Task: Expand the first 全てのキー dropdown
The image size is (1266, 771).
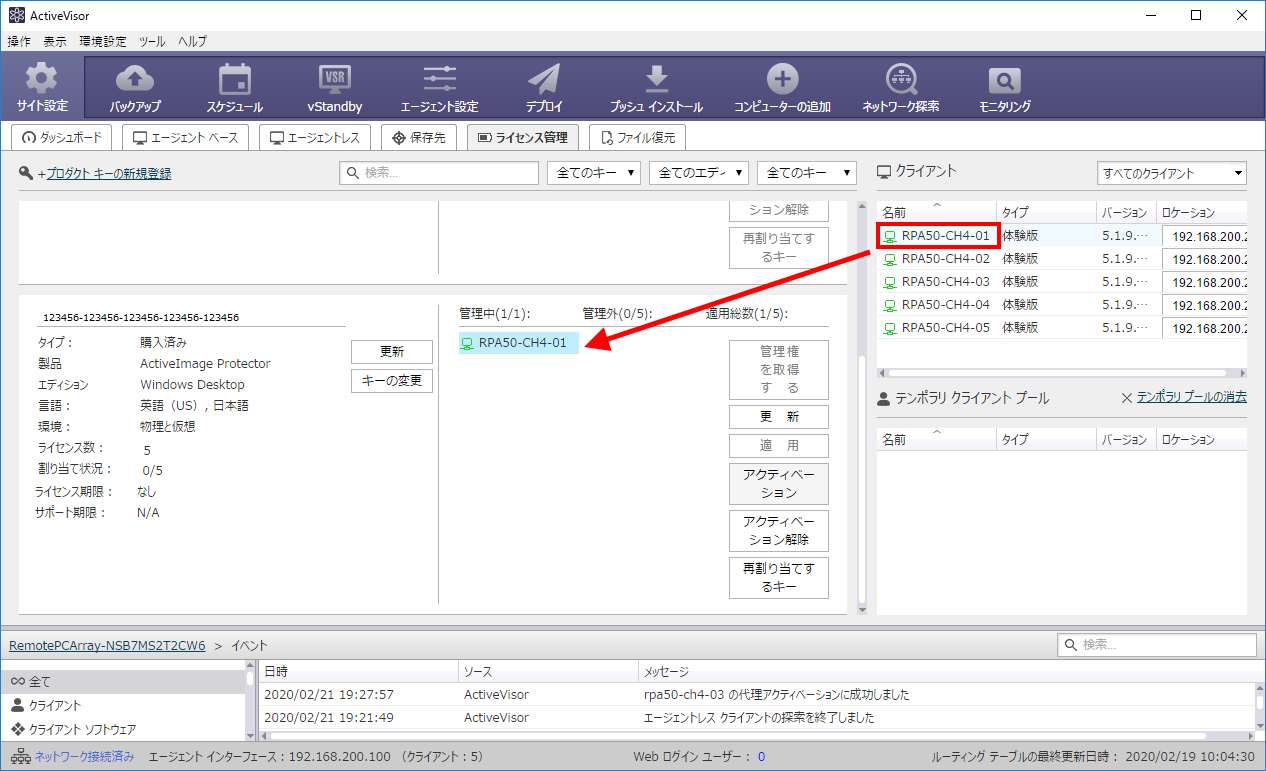Action: pyautogui.click(x=593, y=173)
